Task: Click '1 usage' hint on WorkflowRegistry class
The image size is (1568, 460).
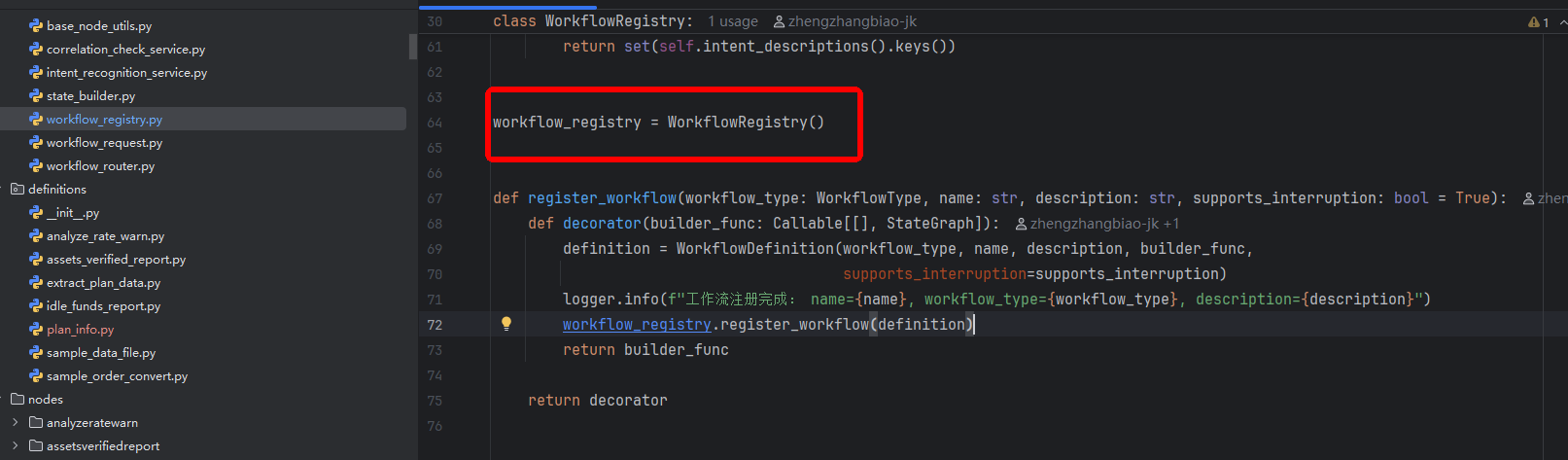Action: (x=733, y=21)
